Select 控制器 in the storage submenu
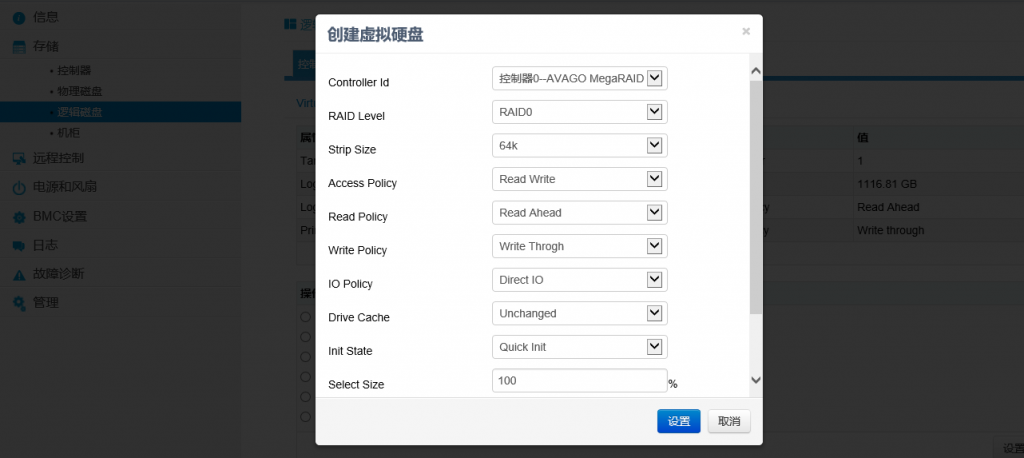Screen dimensions: 1024x458 pyautogui.click(x=74, y=71)
